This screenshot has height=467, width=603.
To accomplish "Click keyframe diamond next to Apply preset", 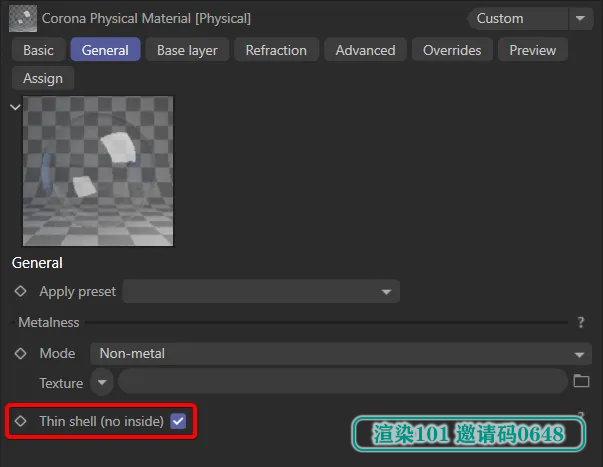I will [20, 291].
